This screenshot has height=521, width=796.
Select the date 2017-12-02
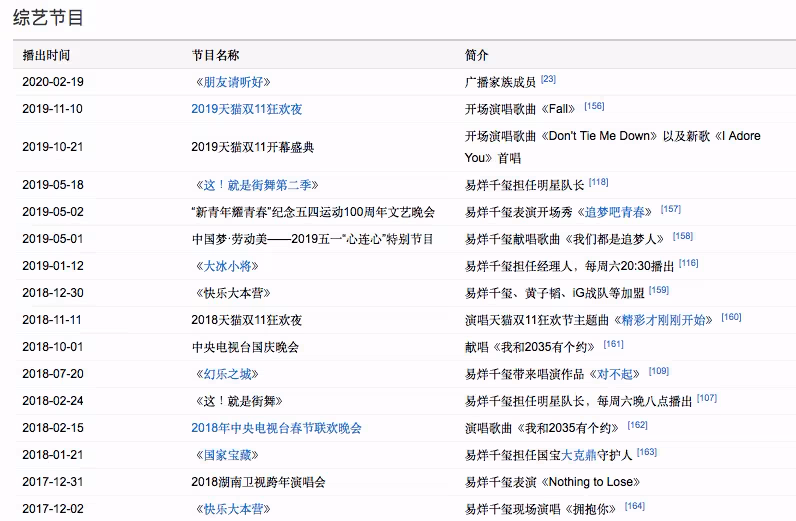coord(53,509)
